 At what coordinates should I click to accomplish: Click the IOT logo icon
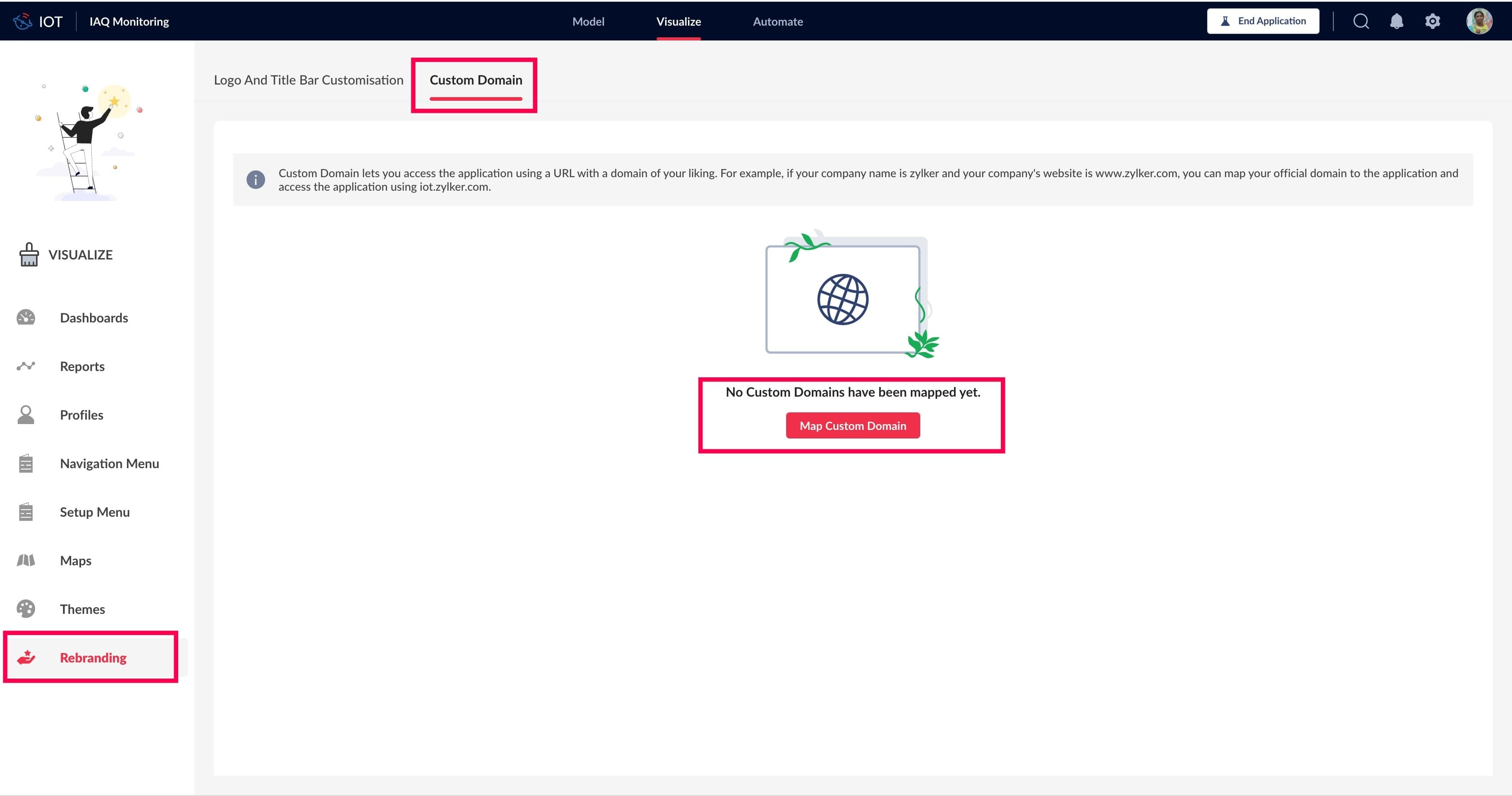(22, 22)
